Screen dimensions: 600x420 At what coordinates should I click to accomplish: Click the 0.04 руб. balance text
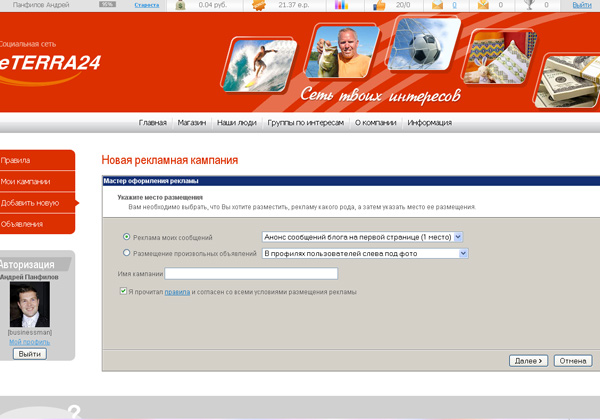tap(212, 5)
